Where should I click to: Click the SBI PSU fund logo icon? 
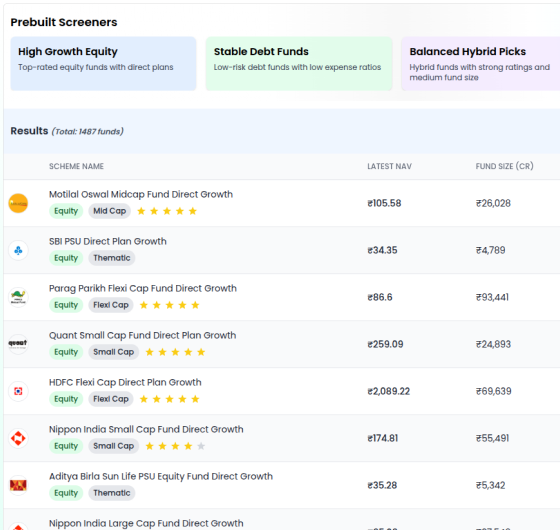(18, 250)
